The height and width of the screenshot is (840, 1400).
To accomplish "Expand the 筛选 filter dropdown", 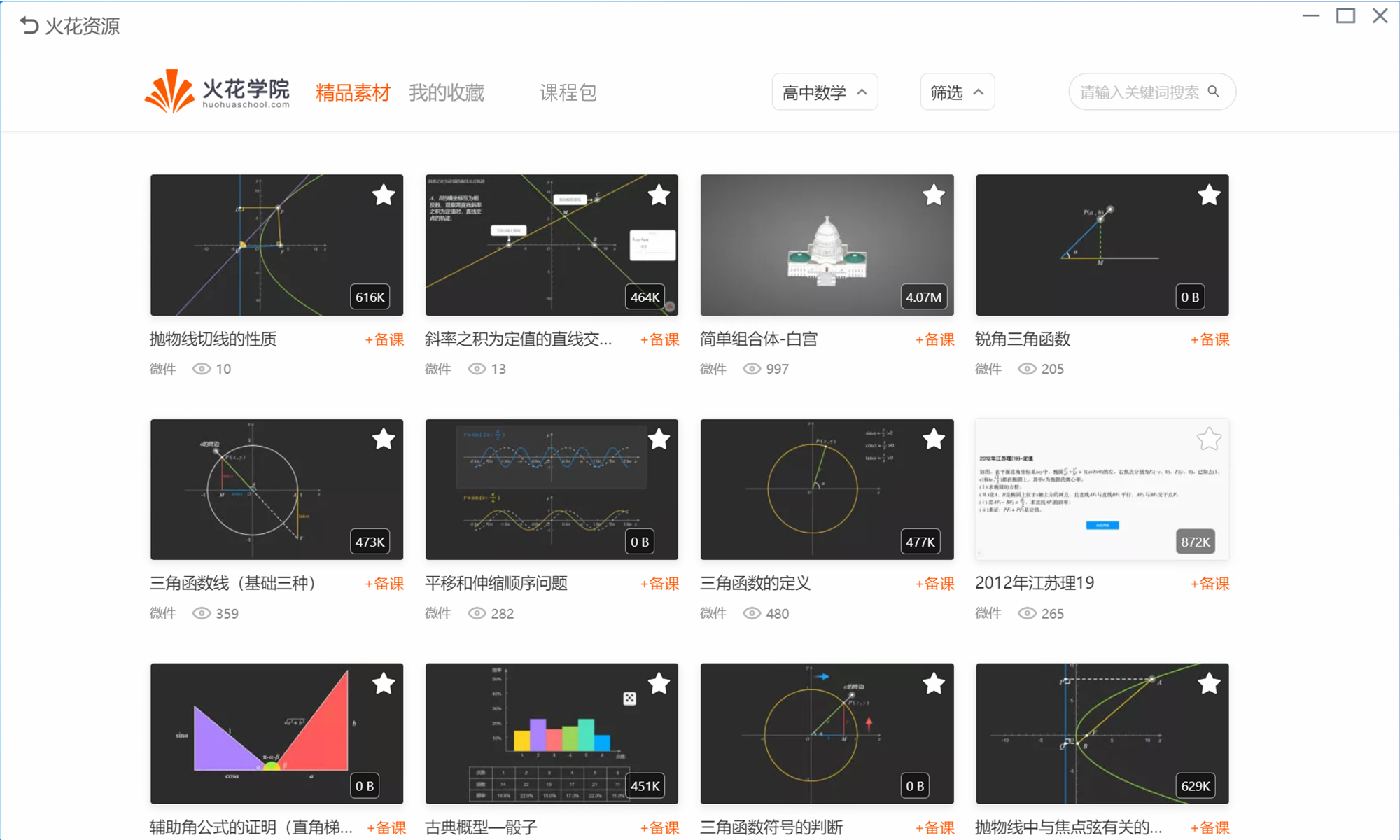I will [957, 92].
